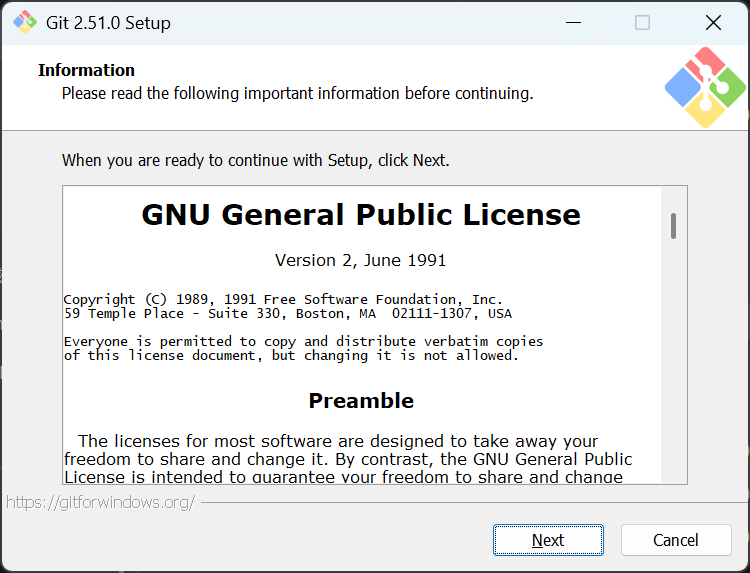The image size is (750, 573).
Task: Click the maximize window button
Action: coord(642,22)
